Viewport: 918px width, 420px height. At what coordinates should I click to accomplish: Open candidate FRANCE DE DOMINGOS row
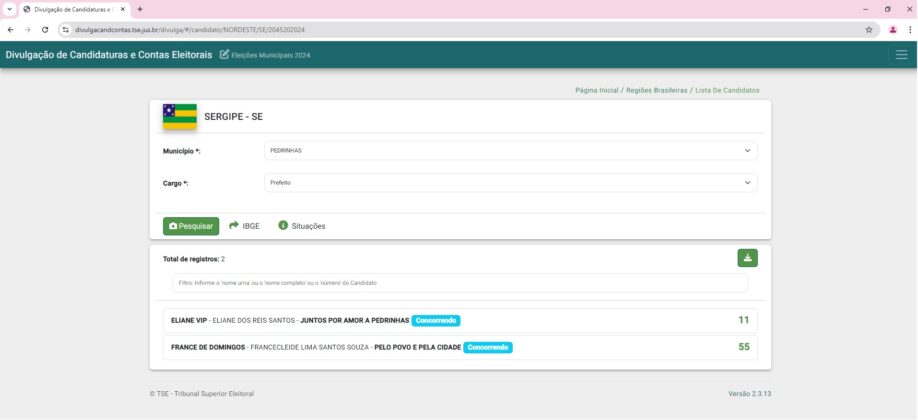pos(460,347)
